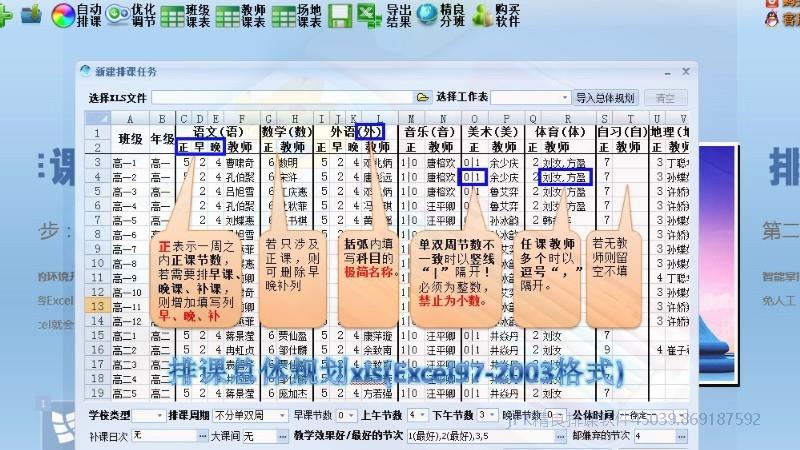Open the 早课节数 dropdown
The height and width of the screenshot is (450, 800).
(x=352, y=415)
